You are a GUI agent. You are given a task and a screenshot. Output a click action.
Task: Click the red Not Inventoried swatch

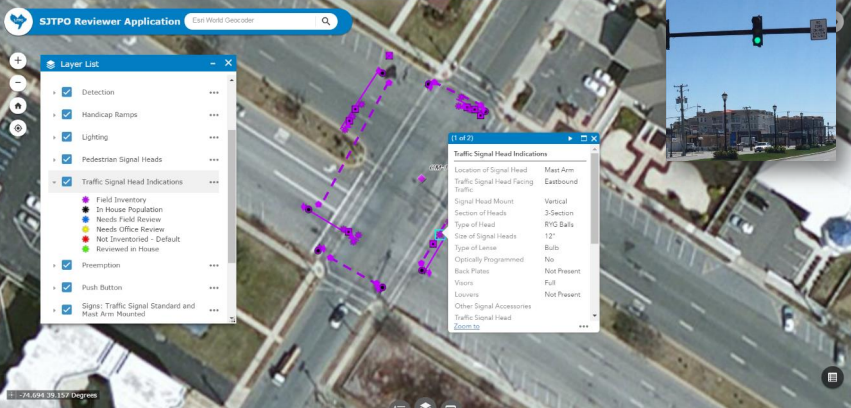pyautogui.click(x=85, y=239)
